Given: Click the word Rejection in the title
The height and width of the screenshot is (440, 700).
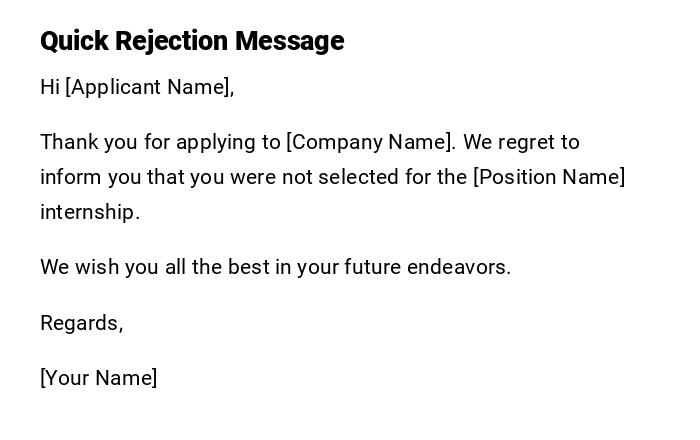Looking at the screenshot, I should tap(171, 41).
